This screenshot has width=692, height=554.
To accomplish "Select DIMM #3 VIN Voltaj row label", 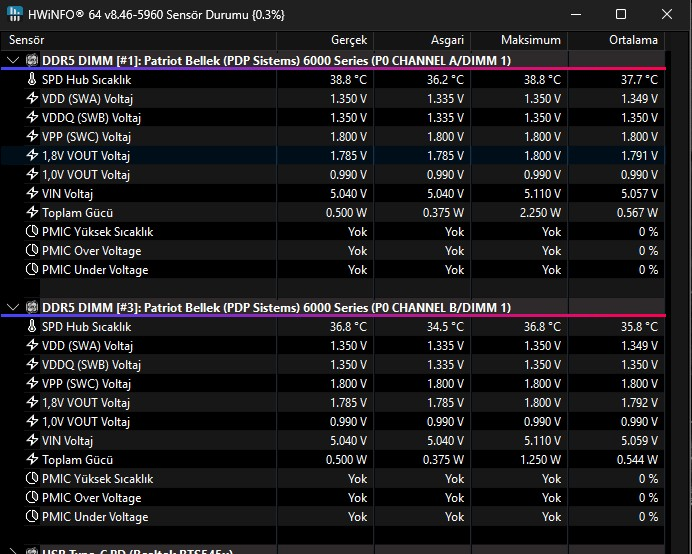I will pyautogui.click(x=68, y=441).
